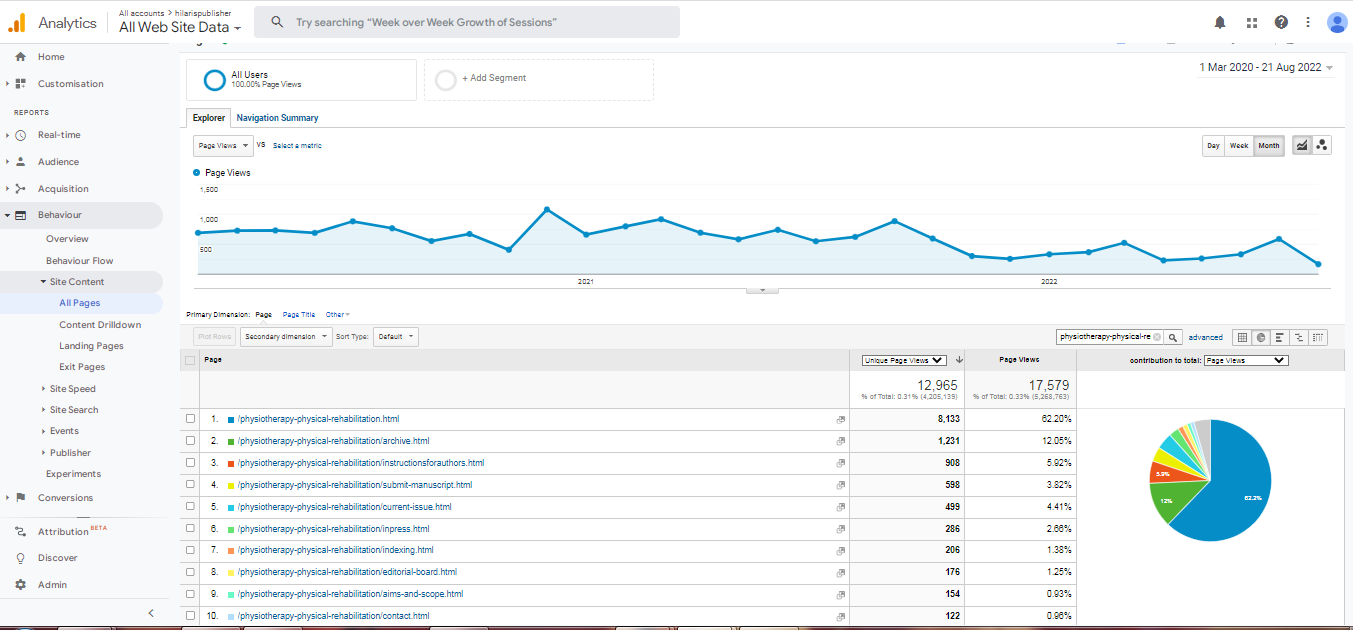Select the line chart view icon
The height and width of the screenshot is (630, 1353).
pyautogui.click(x=1302, y=146)
